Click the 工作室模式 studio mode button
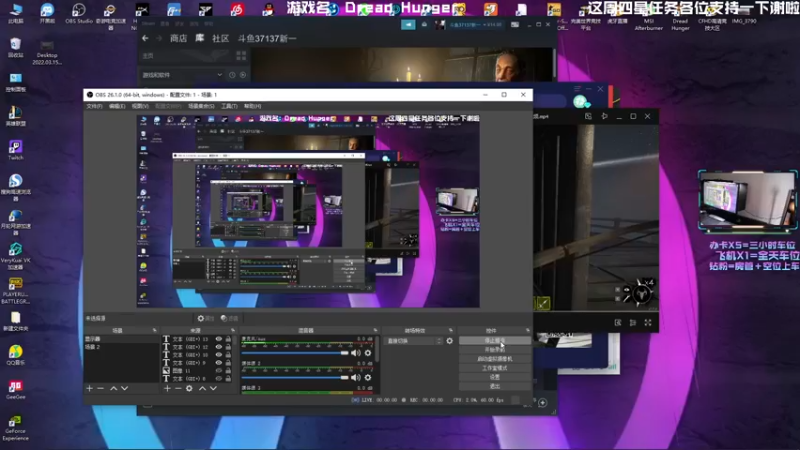Viewport: 800px width, 450px height. 494,368
